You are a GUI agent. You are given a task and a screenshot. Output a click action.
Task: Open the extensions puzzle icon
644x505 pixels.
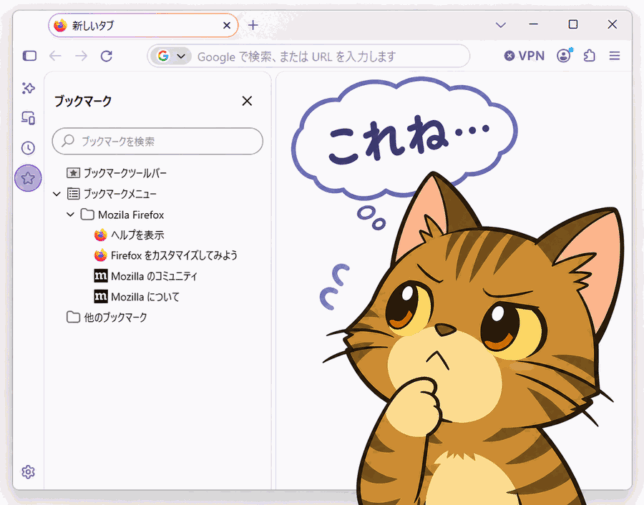[589, 55]
